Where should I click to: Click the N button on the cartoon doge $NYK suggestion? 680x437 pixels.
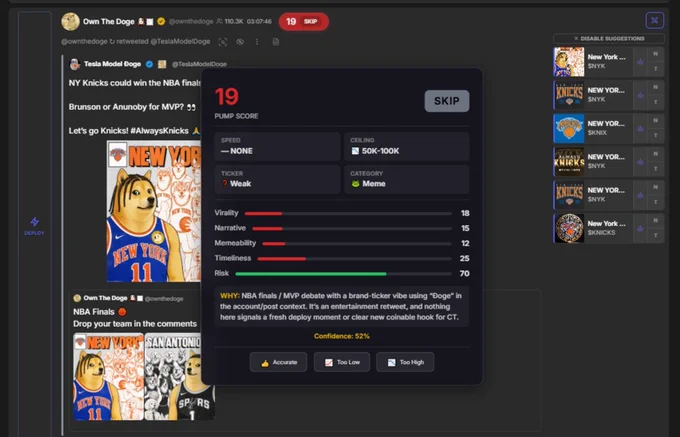tap(655, 54)
